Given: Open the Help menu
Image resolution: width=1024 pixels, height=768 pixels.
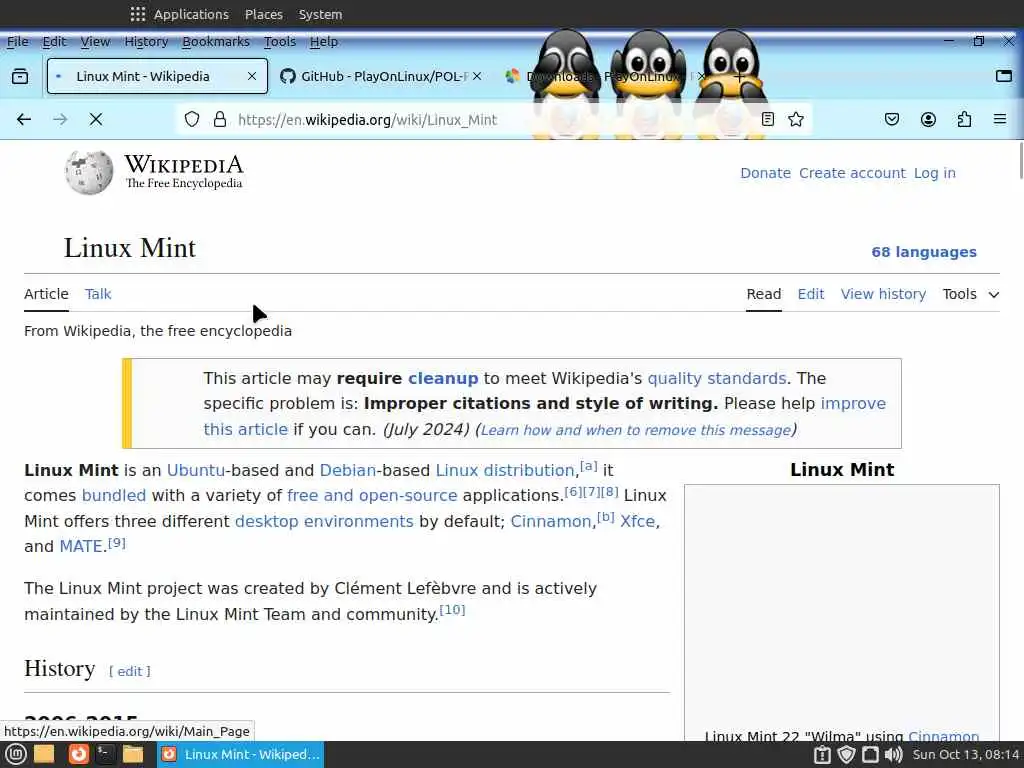Looking at the screenshot, I should click(x=324, y=42).
